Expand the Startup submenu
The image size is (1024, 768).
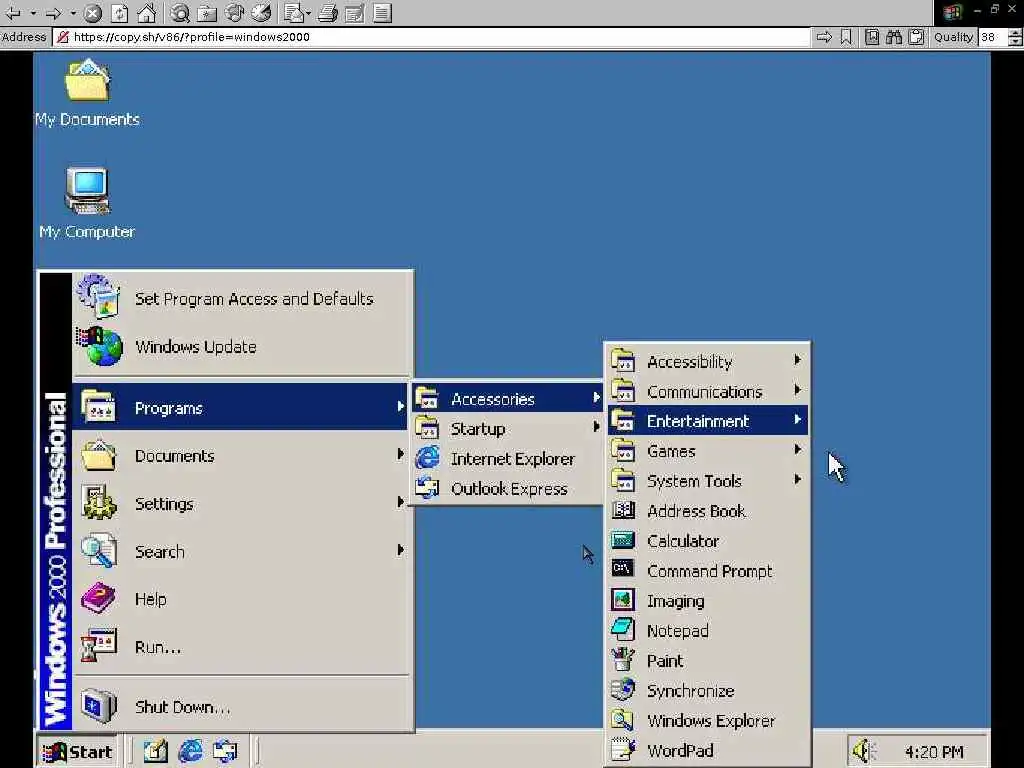(x=507, y=428)
